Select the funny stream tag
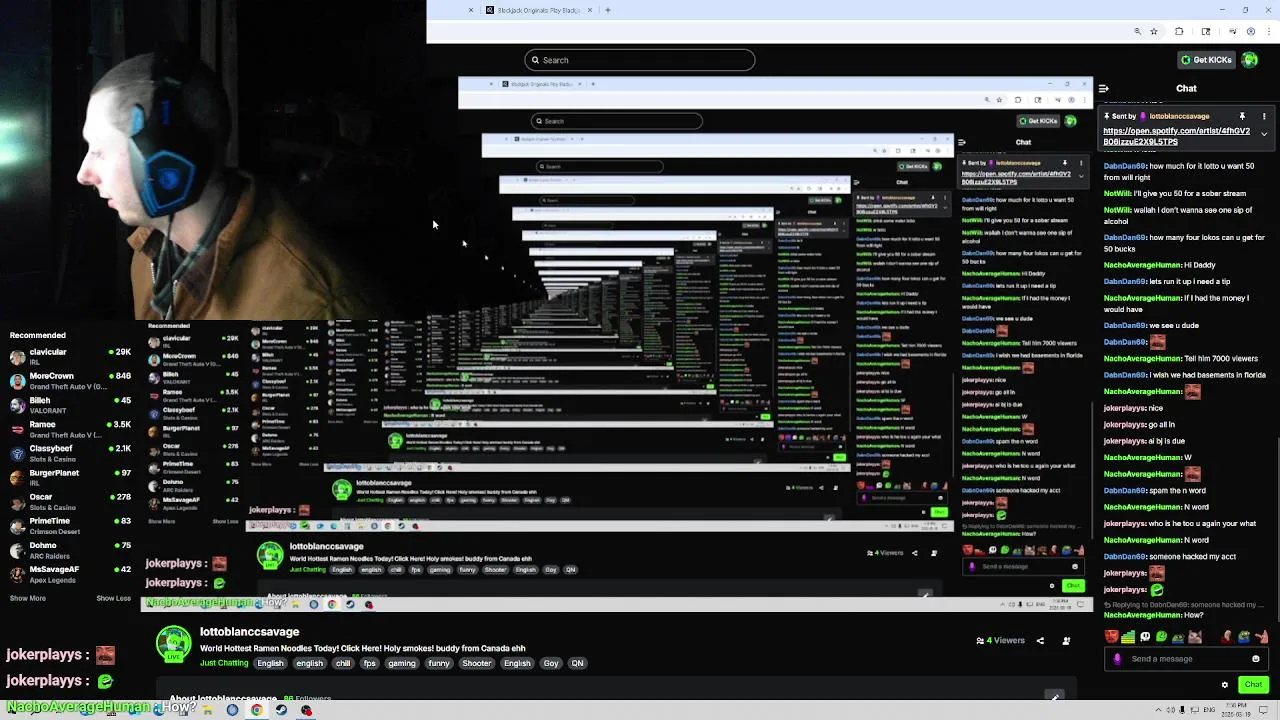The width and height of the screenshot is (1280, 720). coord(439,663)
